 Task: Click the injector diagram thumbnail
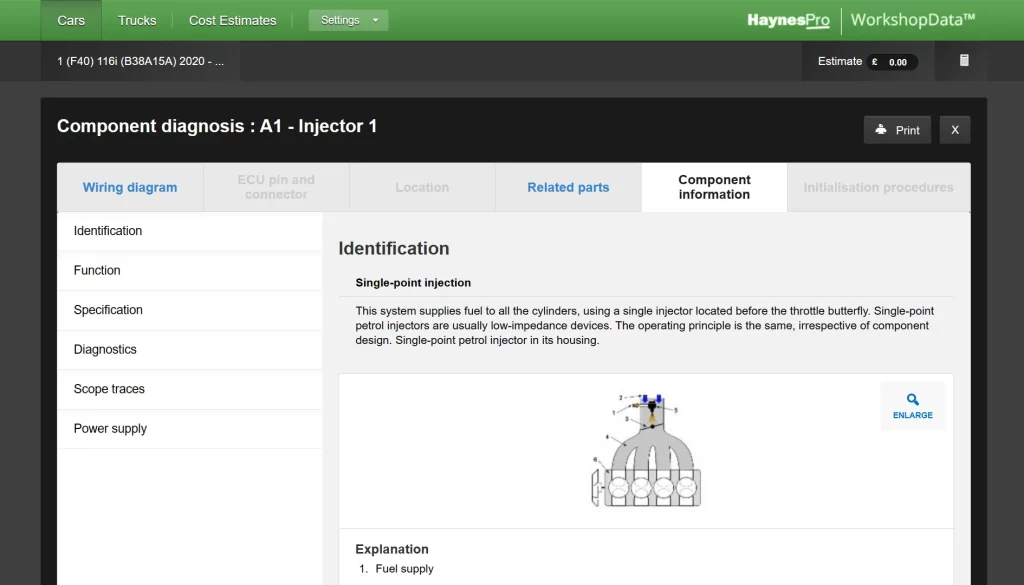click(645, 450)
